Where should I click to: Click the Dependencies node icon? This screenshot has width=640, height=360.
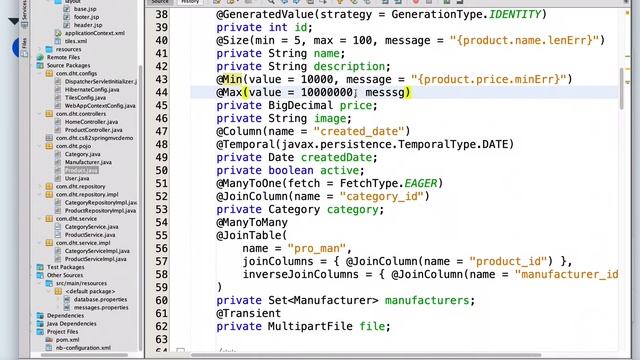40,316
